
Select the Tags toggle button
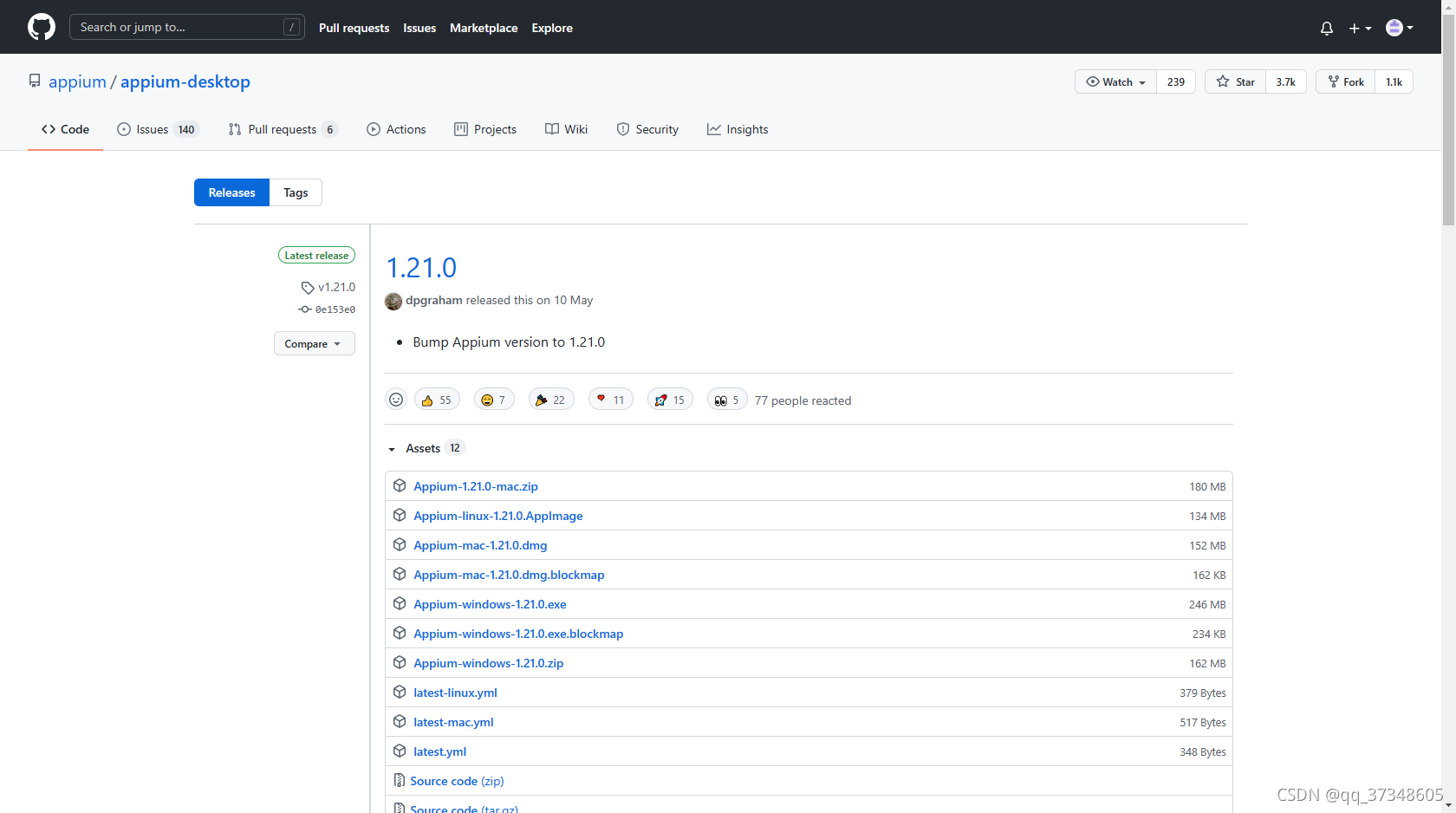(296, 192)
